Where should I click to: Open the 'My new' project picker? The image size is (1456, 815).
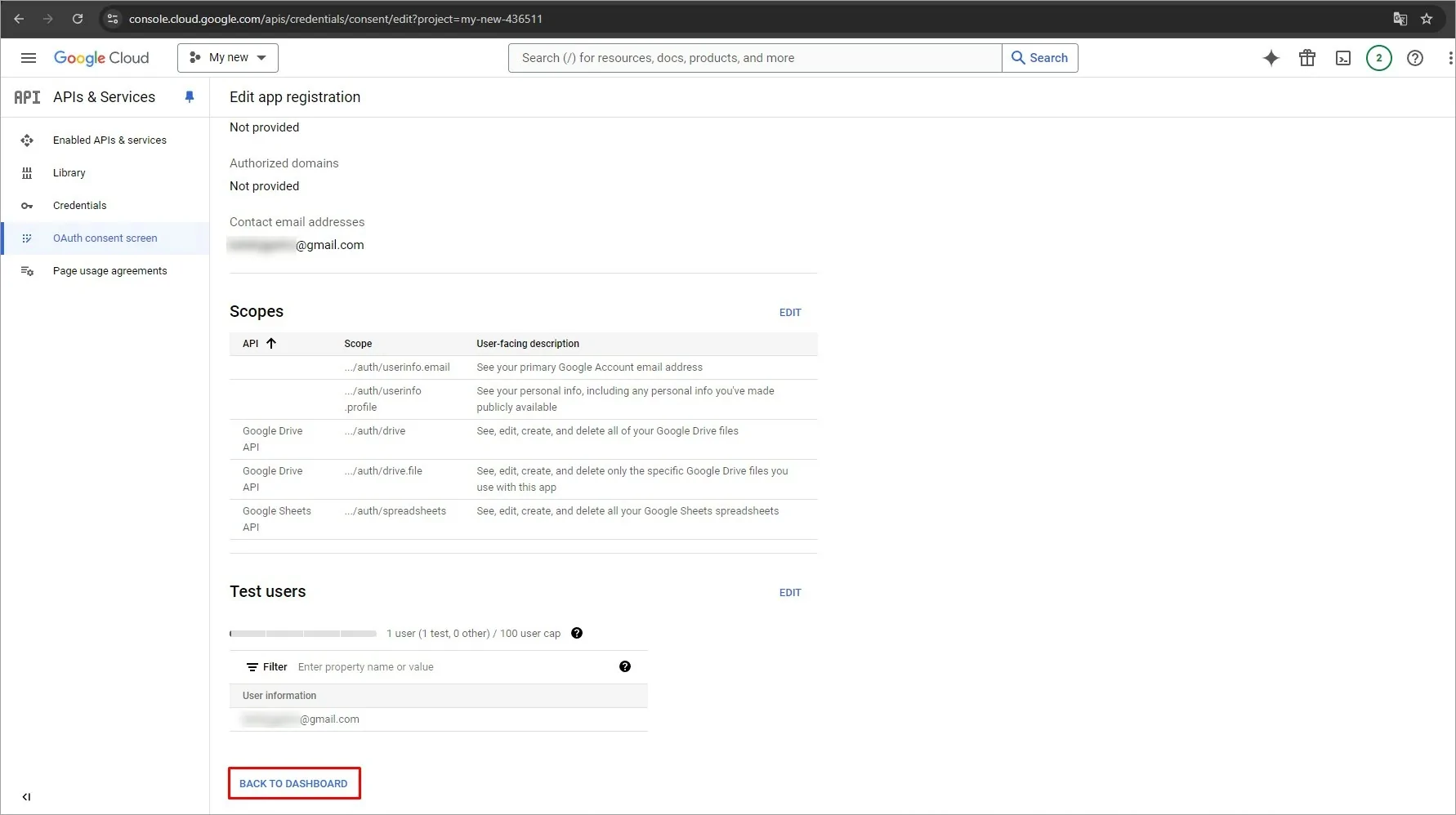tap(227, 57)
